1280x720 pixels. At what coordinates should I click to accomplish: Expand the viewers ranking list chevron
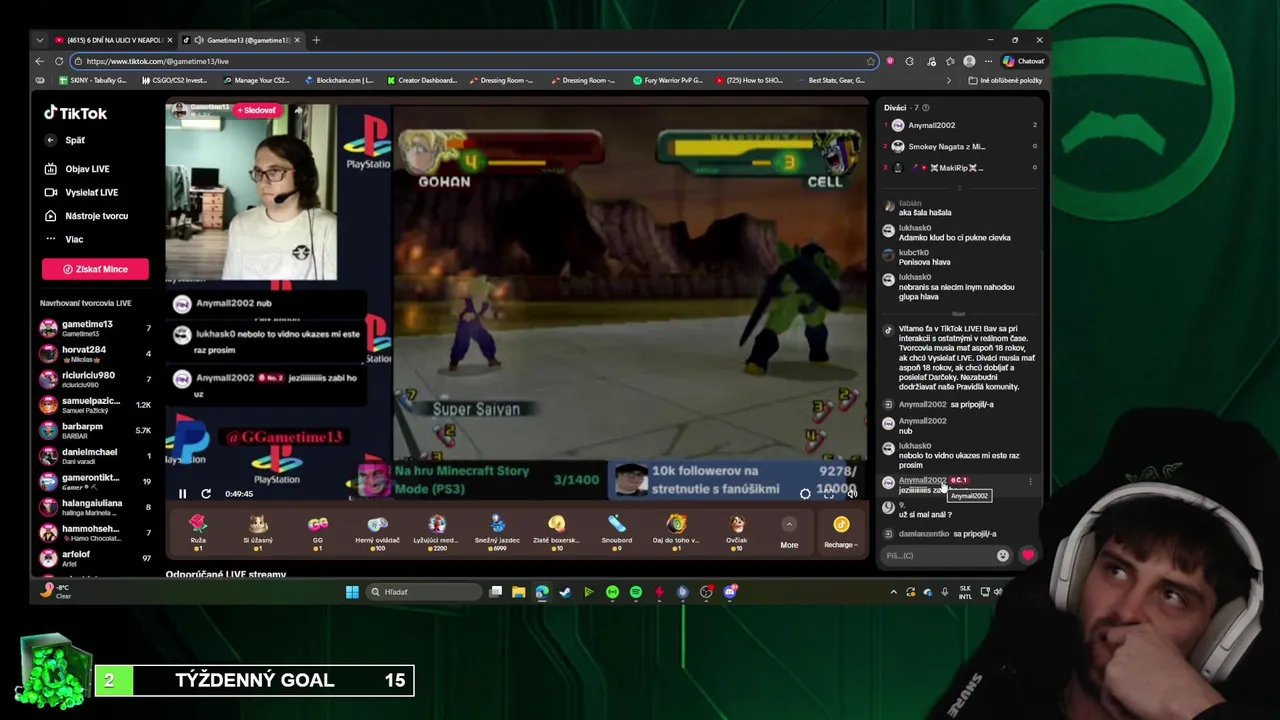[x=960, y=187]
